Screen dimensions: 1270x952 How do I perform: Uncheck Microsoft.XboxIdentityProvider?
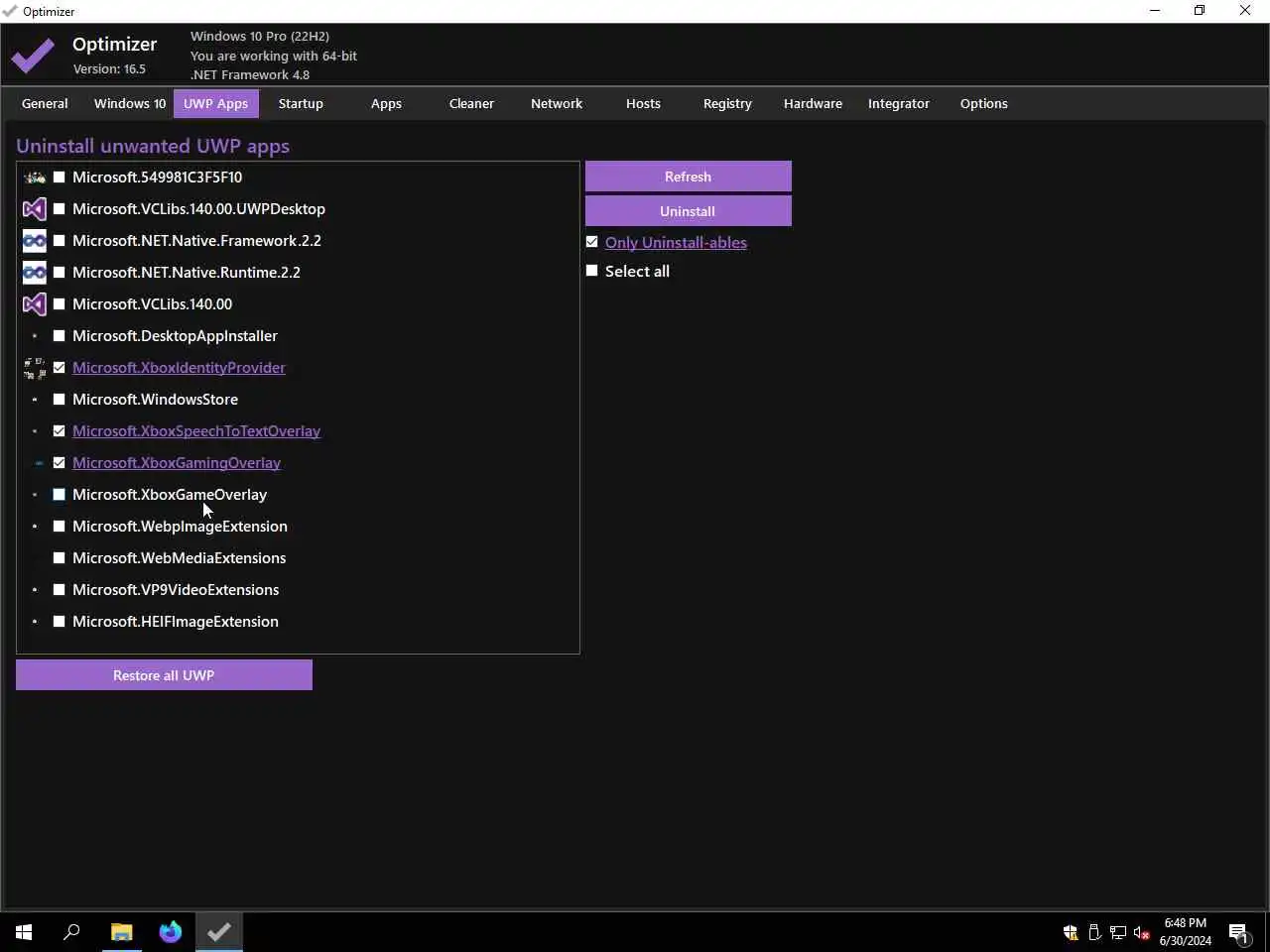pos(59,368)
